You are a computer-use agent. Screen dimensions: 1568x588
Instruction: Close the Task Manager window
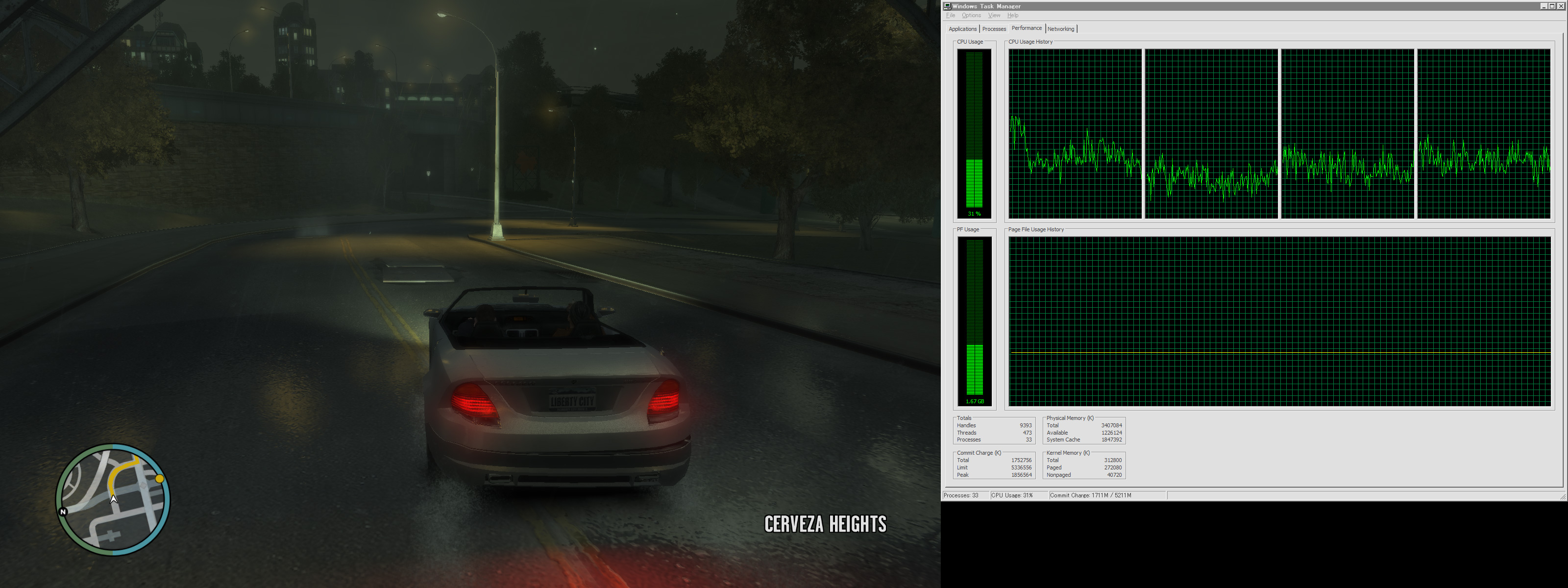pos(1560,6)
